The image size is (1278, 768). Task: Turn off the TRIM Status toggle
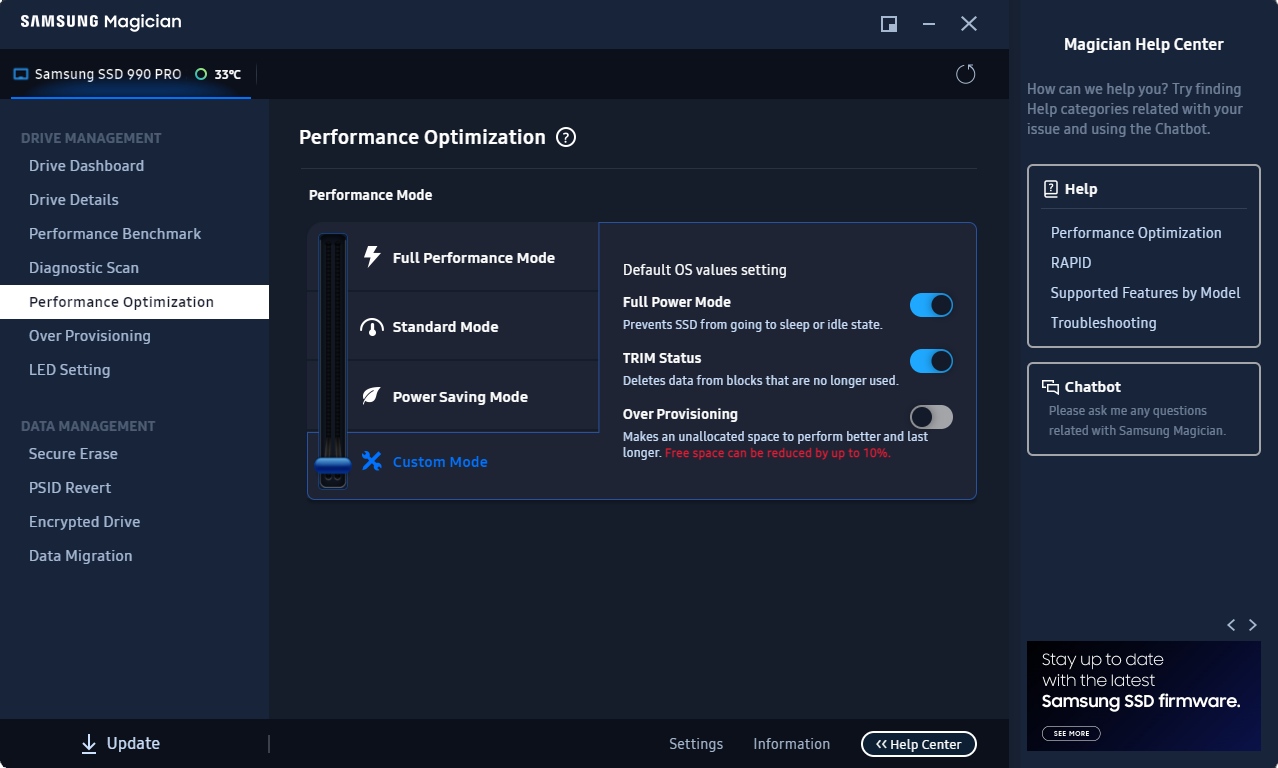[x=930, y=361]
